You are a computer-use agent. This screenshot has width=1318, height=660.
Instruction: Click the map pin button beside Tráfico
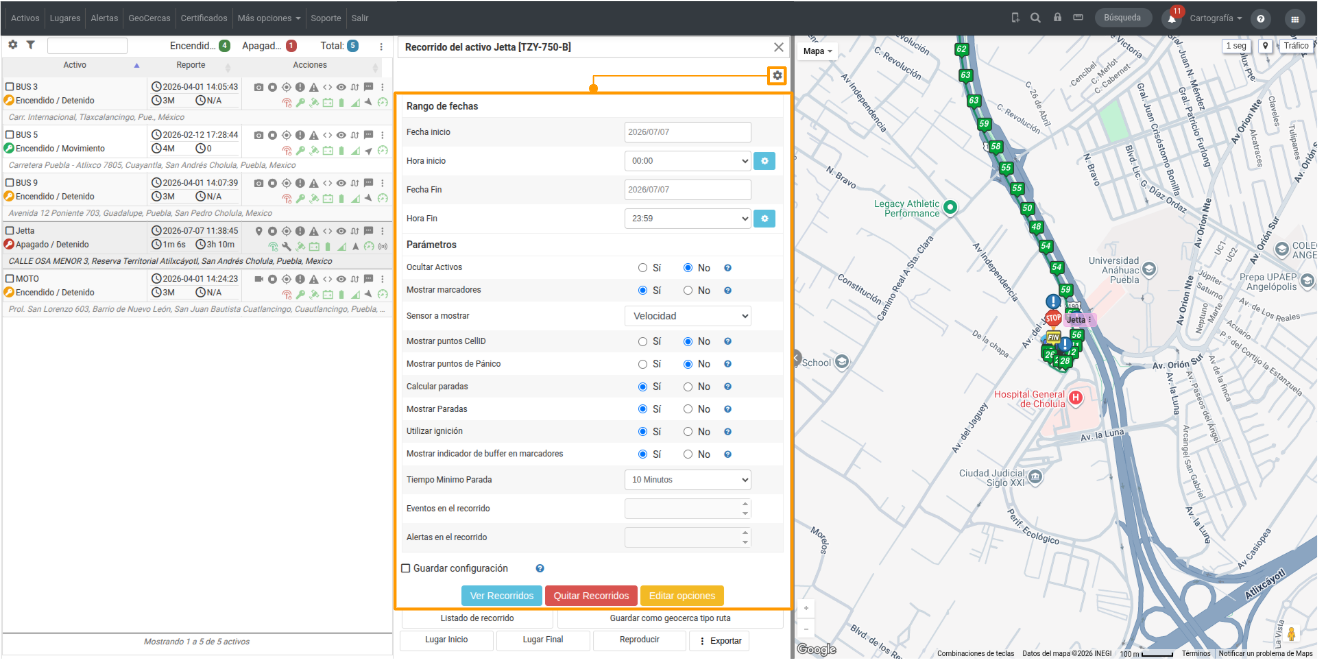click(1265, 46)
